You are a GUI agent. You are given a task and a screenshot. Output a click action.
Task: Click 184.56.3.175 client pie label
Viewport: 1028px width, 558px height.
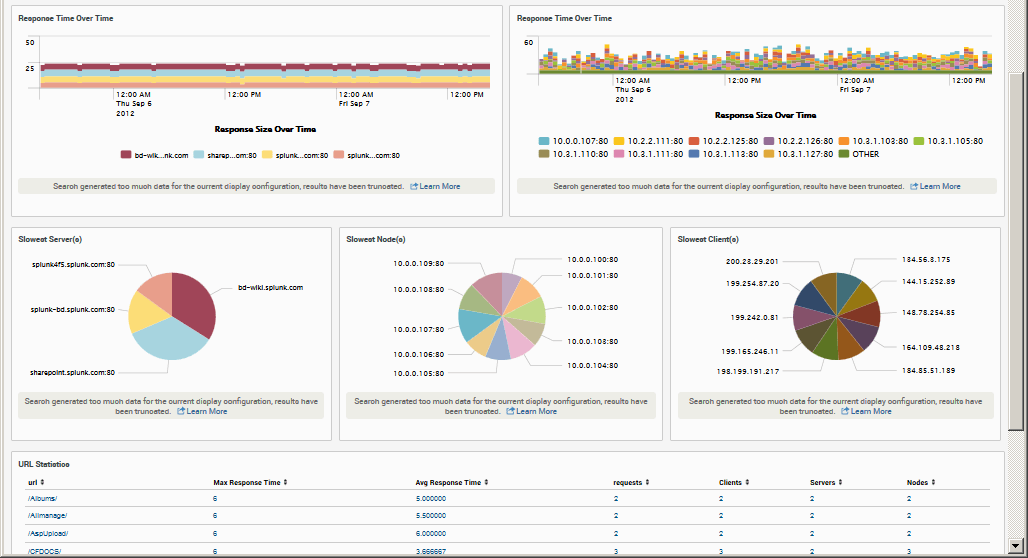pos(926,260)
